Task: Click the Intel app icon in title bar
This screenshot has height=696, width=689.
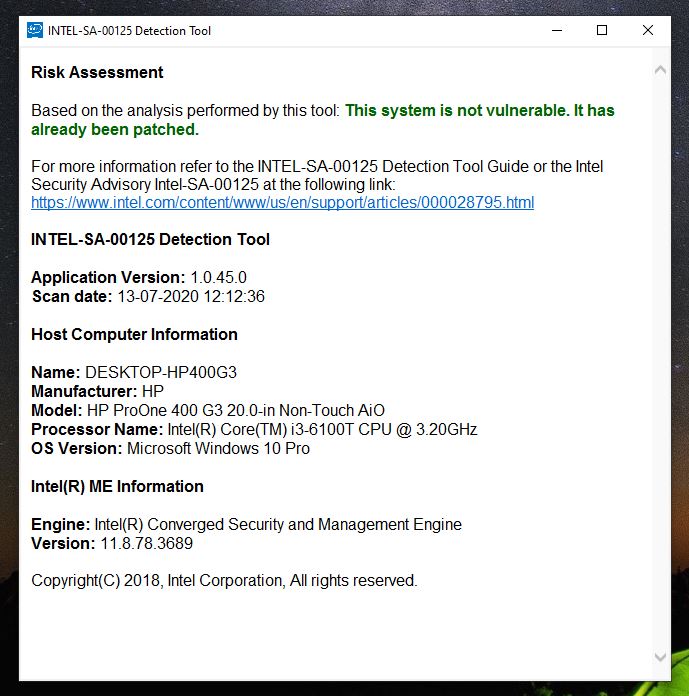Action: (35, 31)
